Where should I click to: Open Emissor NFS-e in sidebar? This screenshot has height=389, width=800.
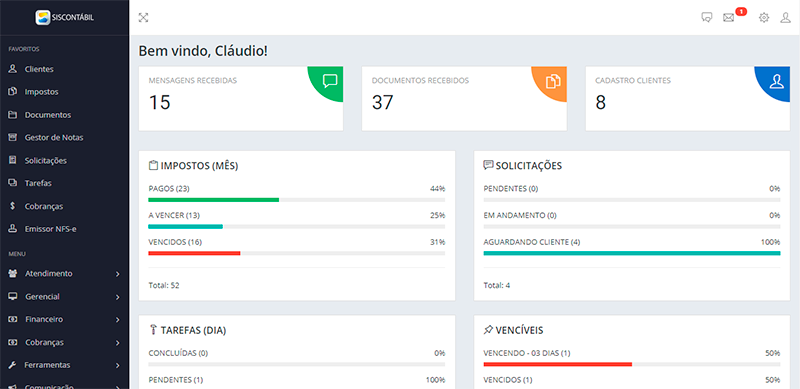[x=51, y=229]
